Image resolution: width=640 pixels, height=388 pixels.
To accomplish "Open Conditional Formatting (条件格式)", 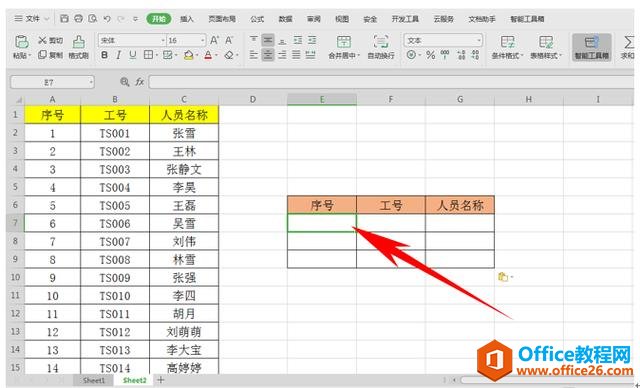I will coord(507,47).
